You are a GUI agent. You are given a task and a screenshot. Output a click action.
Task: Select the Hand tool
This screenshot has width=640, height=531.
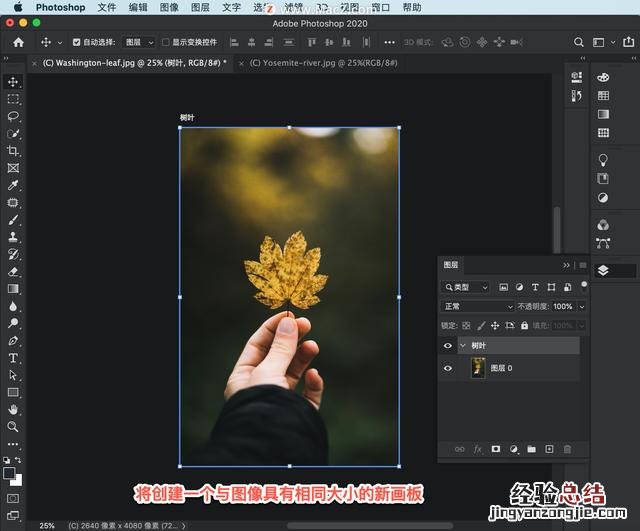[13, 409]
